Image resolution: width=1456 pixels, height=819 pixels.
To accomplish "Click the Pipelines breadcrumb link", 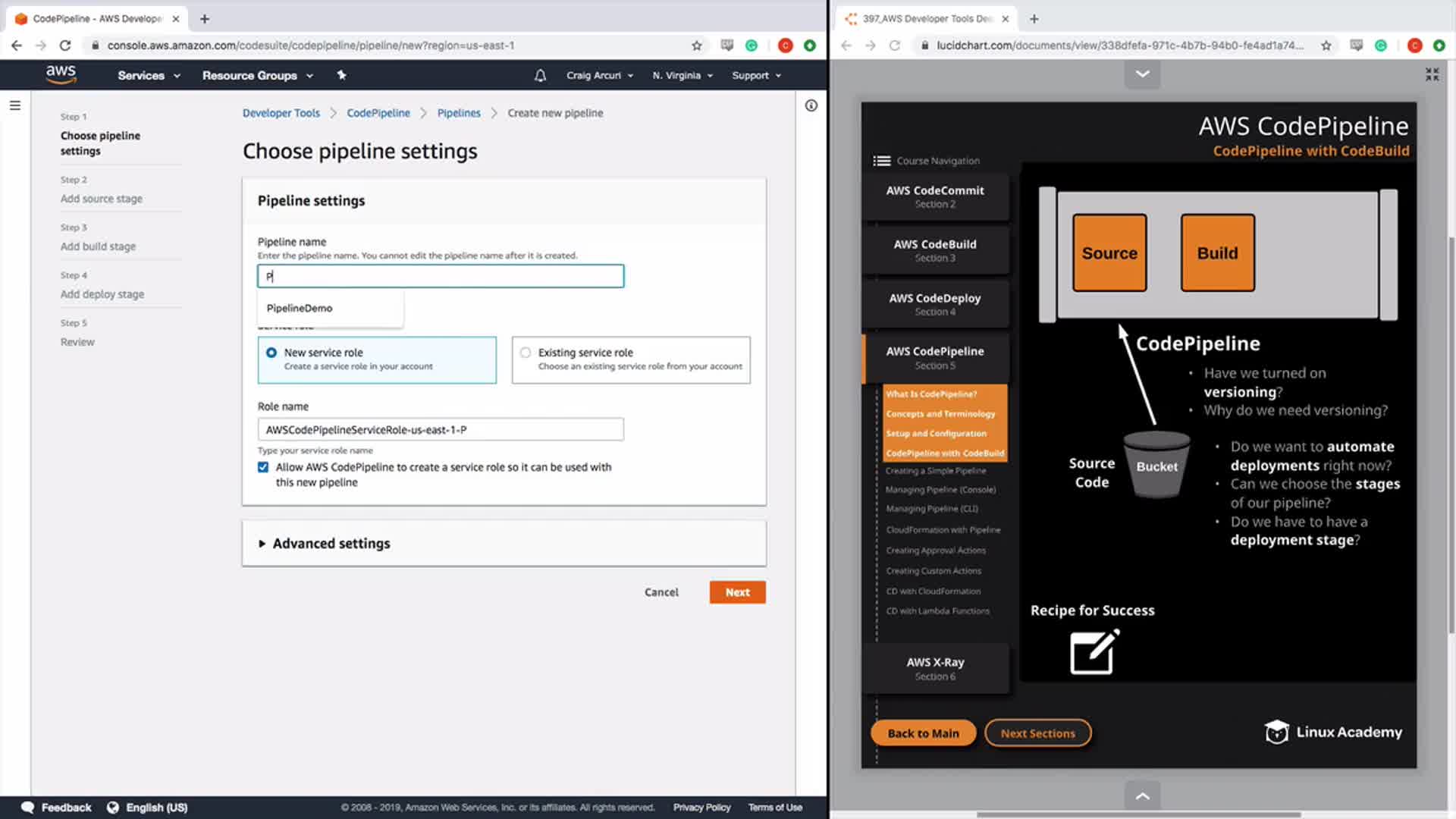I will 459,113.
